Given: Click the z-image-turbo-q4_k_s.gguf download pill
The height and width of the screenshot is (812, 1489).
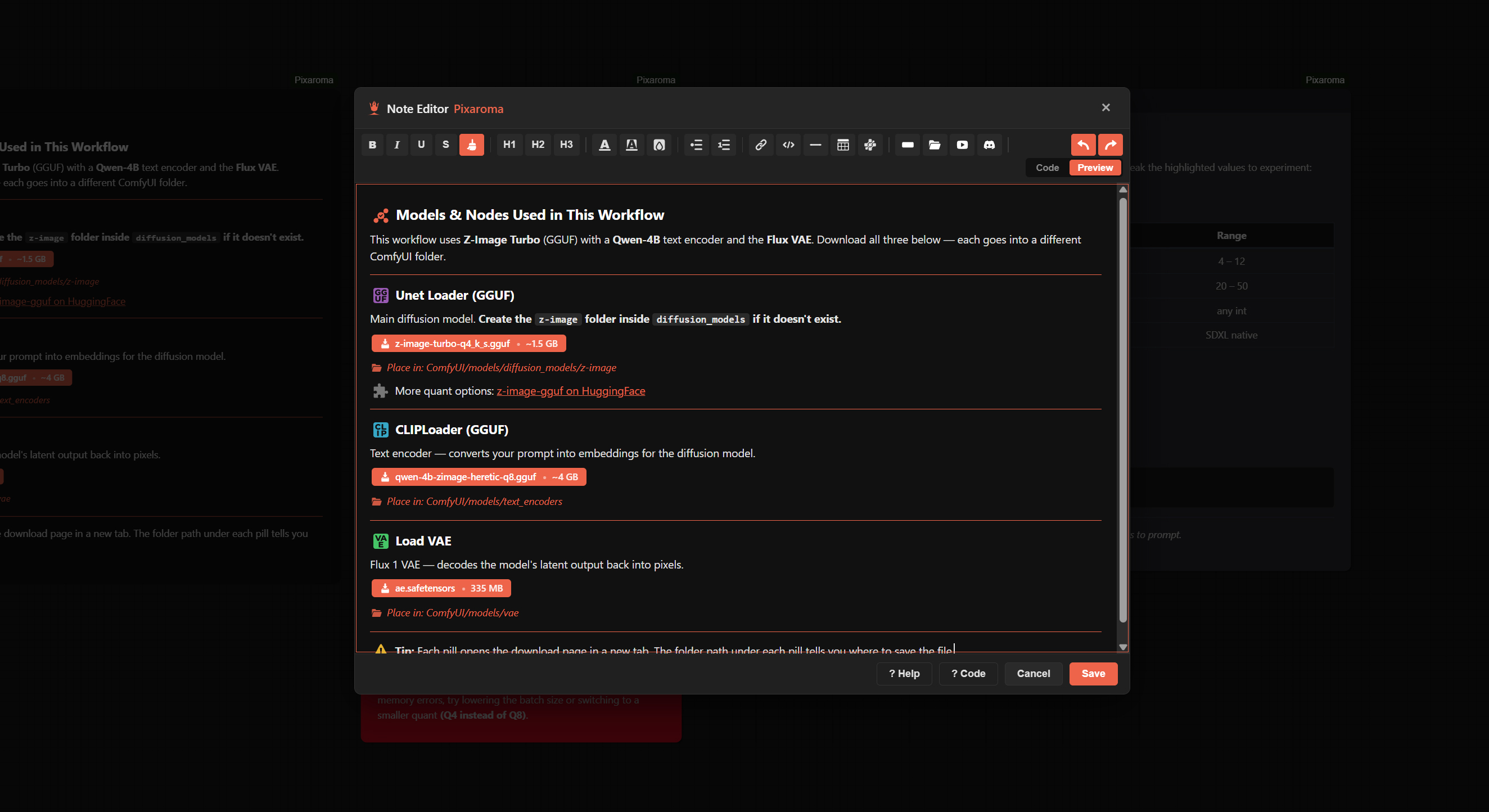Looking at the screenshot, I should [x=469, y=343].
